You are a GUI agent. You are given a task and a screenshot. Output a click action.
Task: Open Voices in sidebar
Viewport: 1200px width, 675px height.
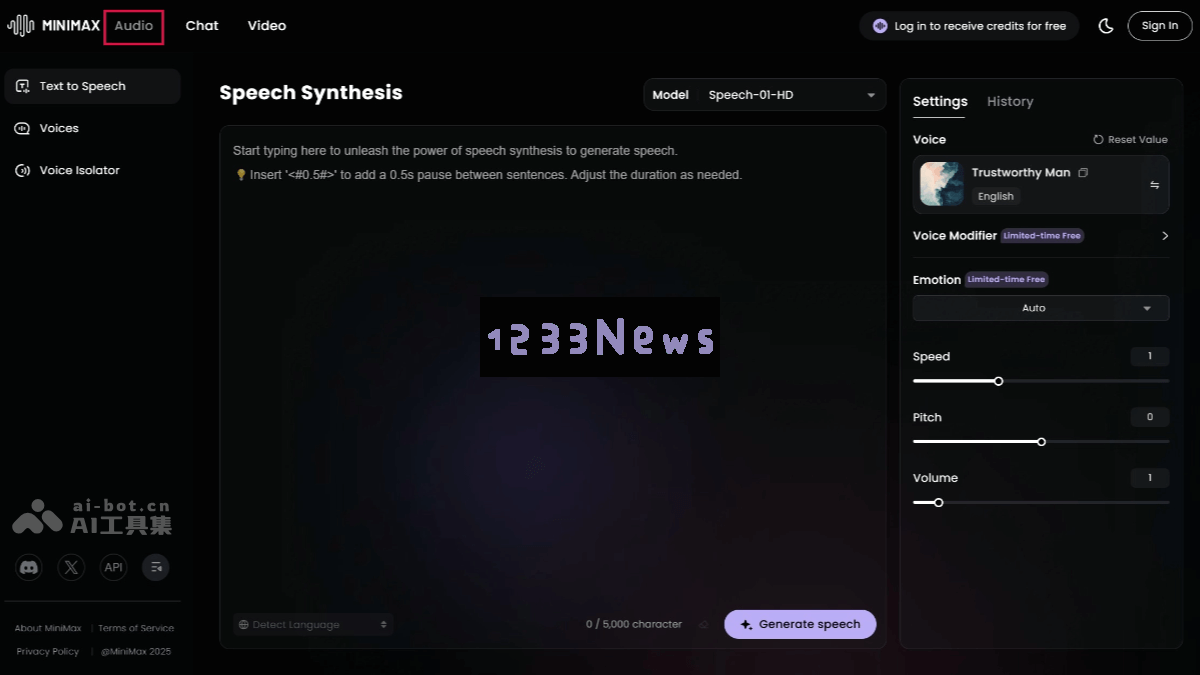click(x=92, y=128)
